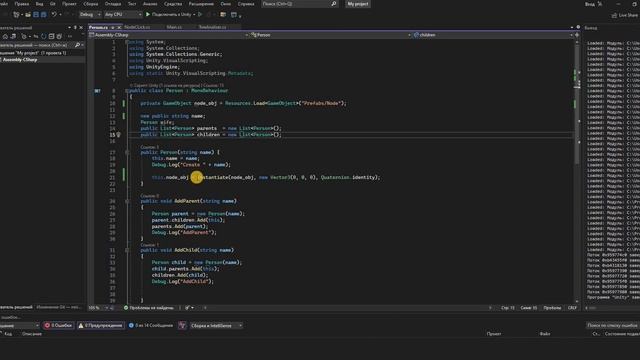This screenshot has width=640, height=360.
Task: Click the top search box (Ctrl+Q)
Action: [299, 4]
